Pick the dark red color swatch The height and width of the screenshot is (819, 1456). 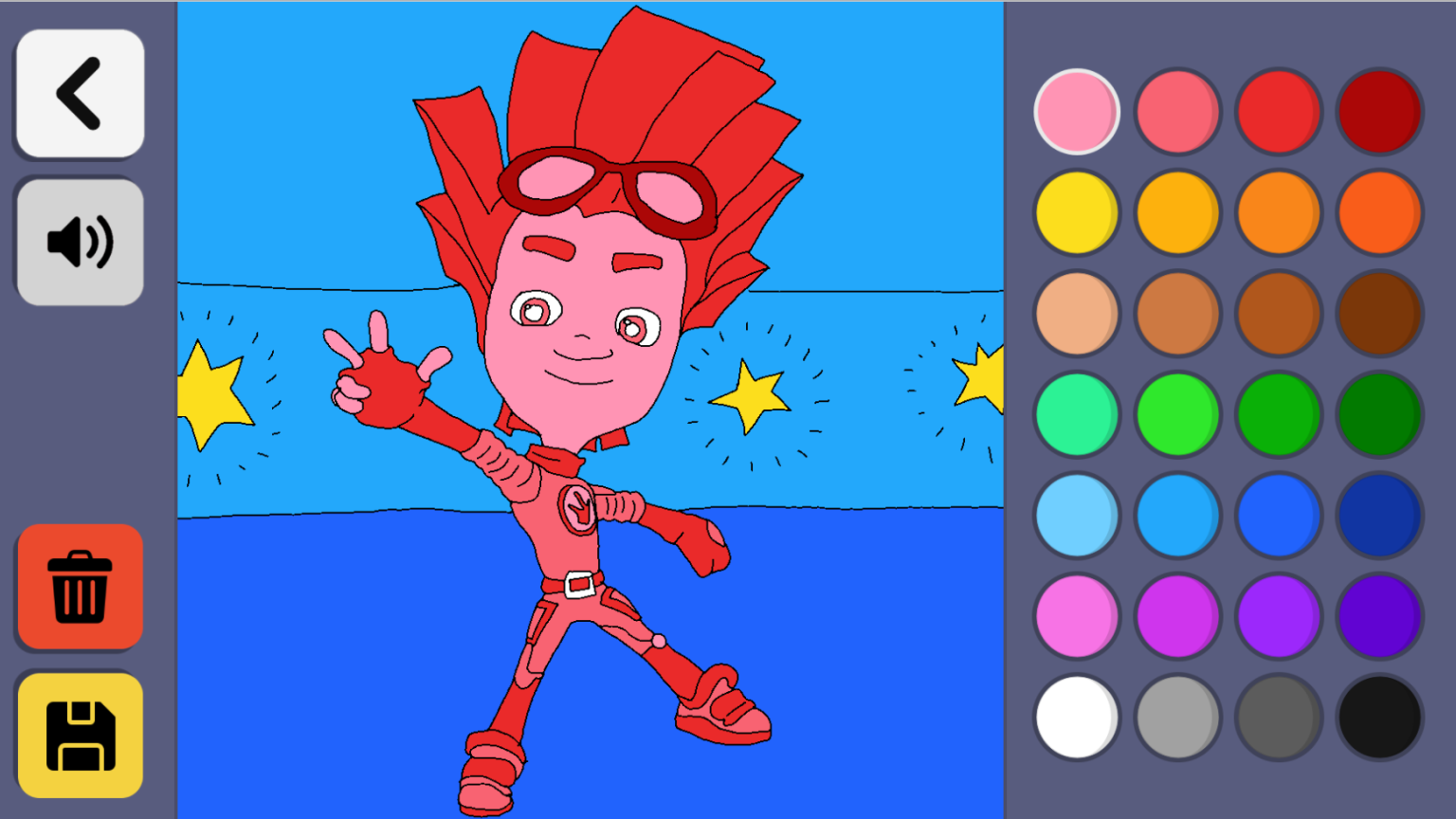(1378, 111)
